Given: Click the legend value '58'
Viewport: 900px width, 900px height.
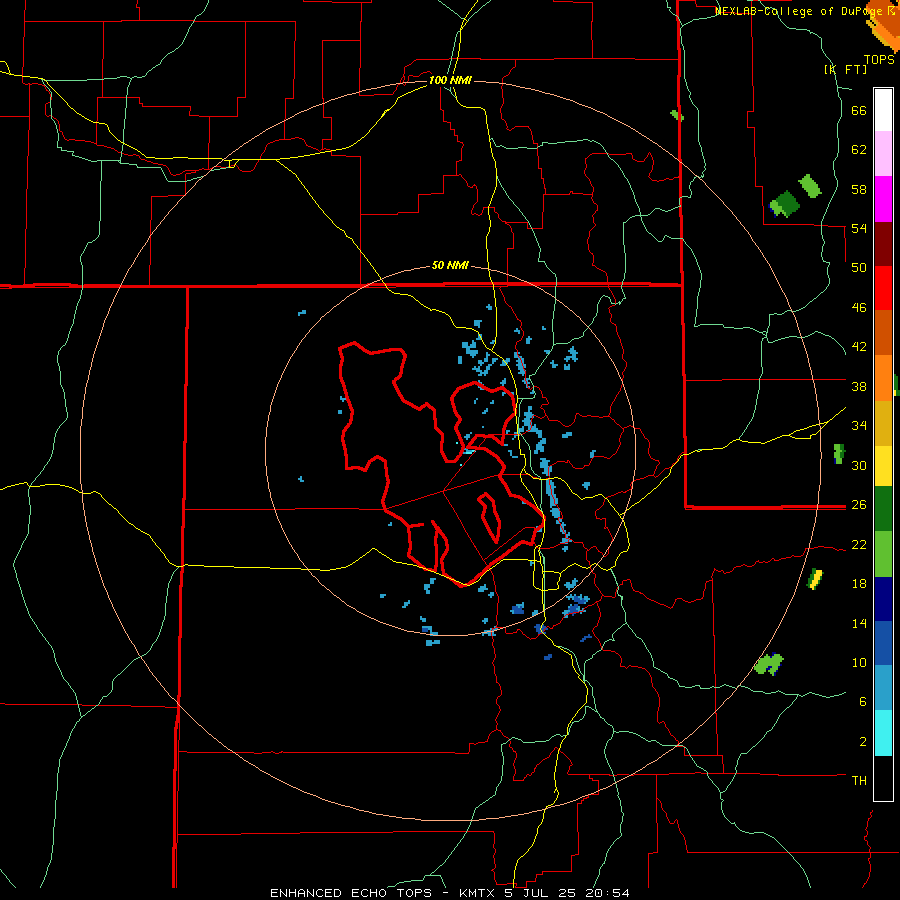Looking at the screenshot, I should pos(859,189).
